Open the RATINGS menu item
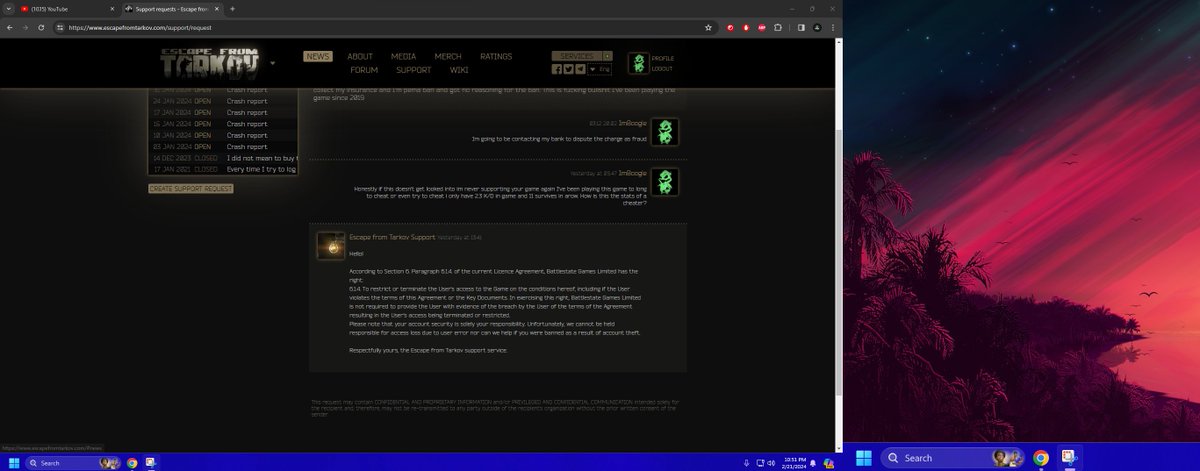Viewport: 1200px width, 471px height. point(496,57)
